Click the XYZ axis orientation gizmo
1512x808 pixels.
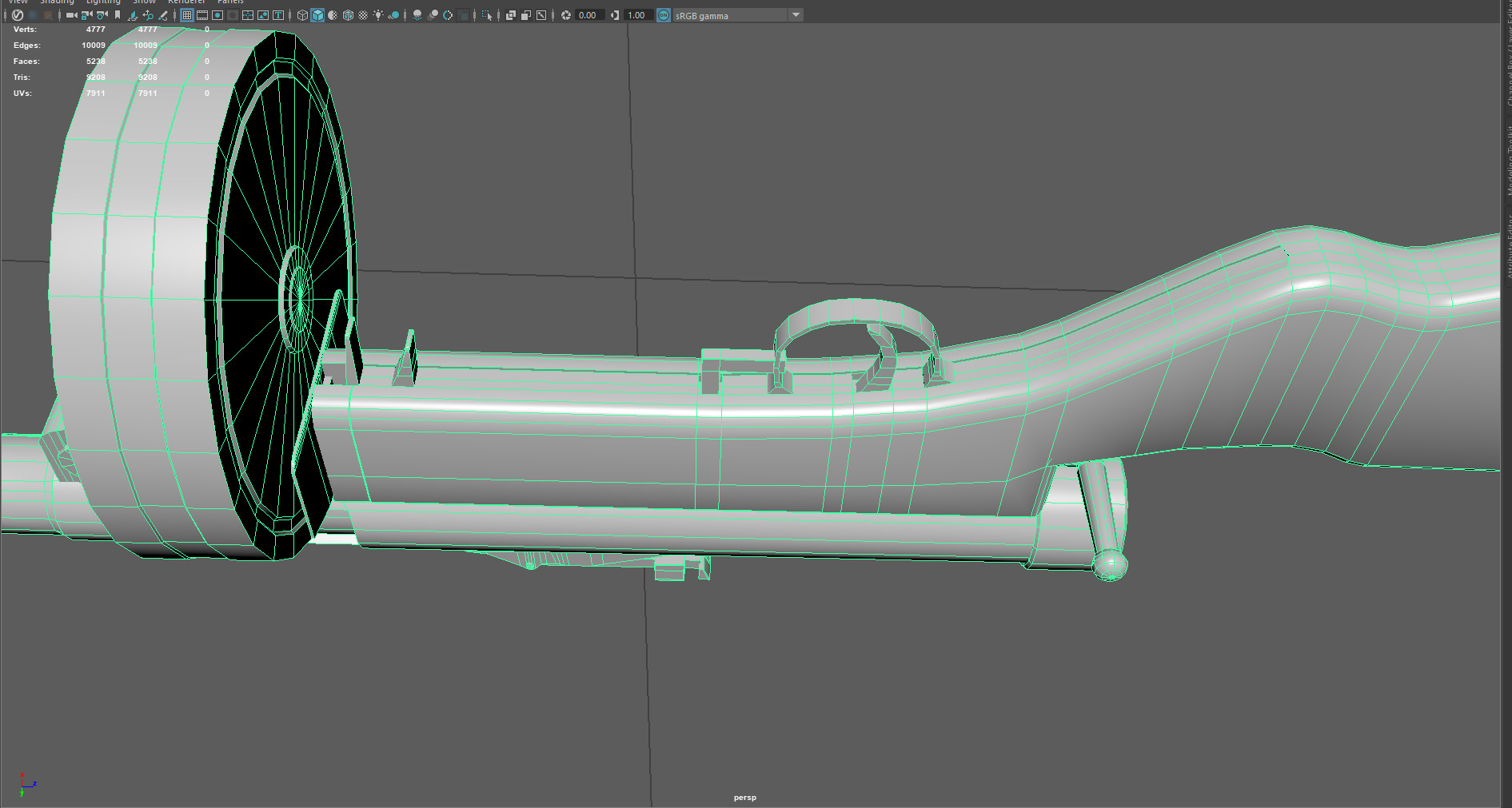click(26, 785)
